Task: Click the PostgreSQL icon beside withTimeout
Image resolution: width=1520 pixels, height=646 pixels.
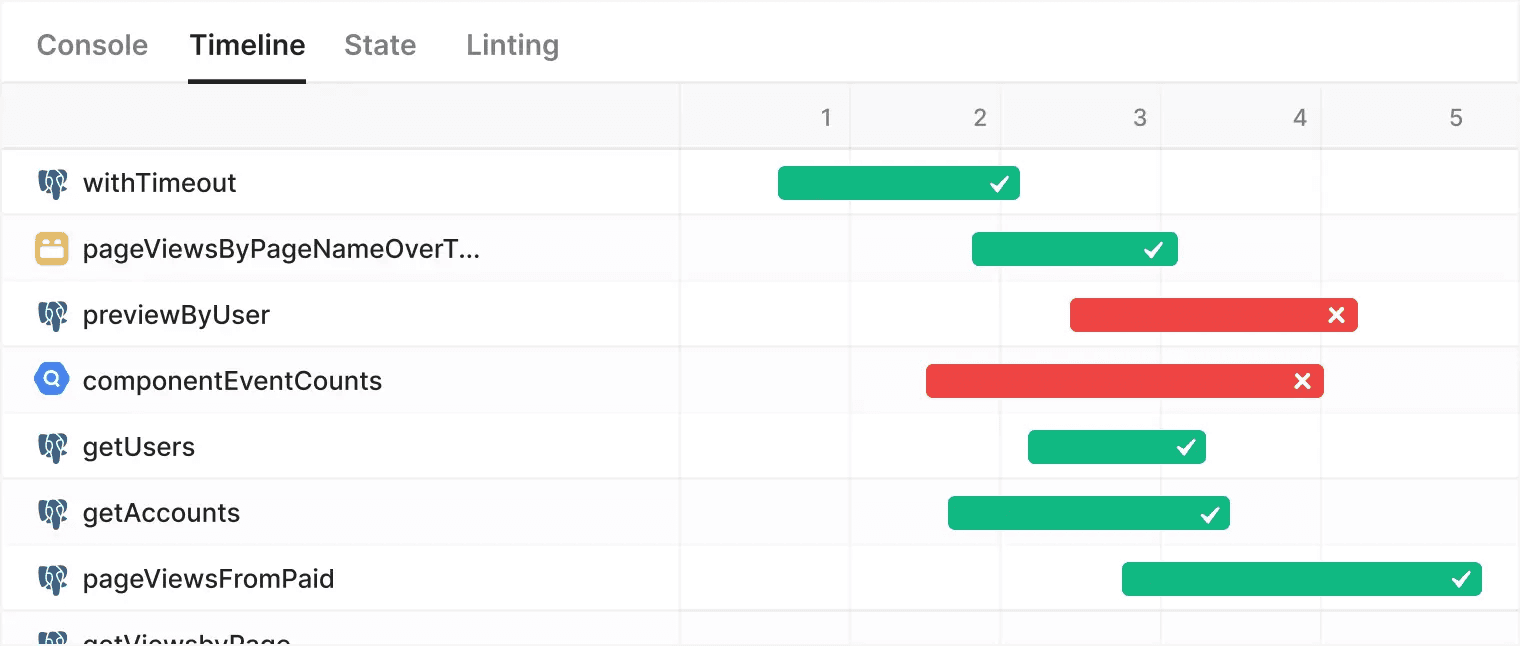Action: pyautogui.click(x=52, y=183)
